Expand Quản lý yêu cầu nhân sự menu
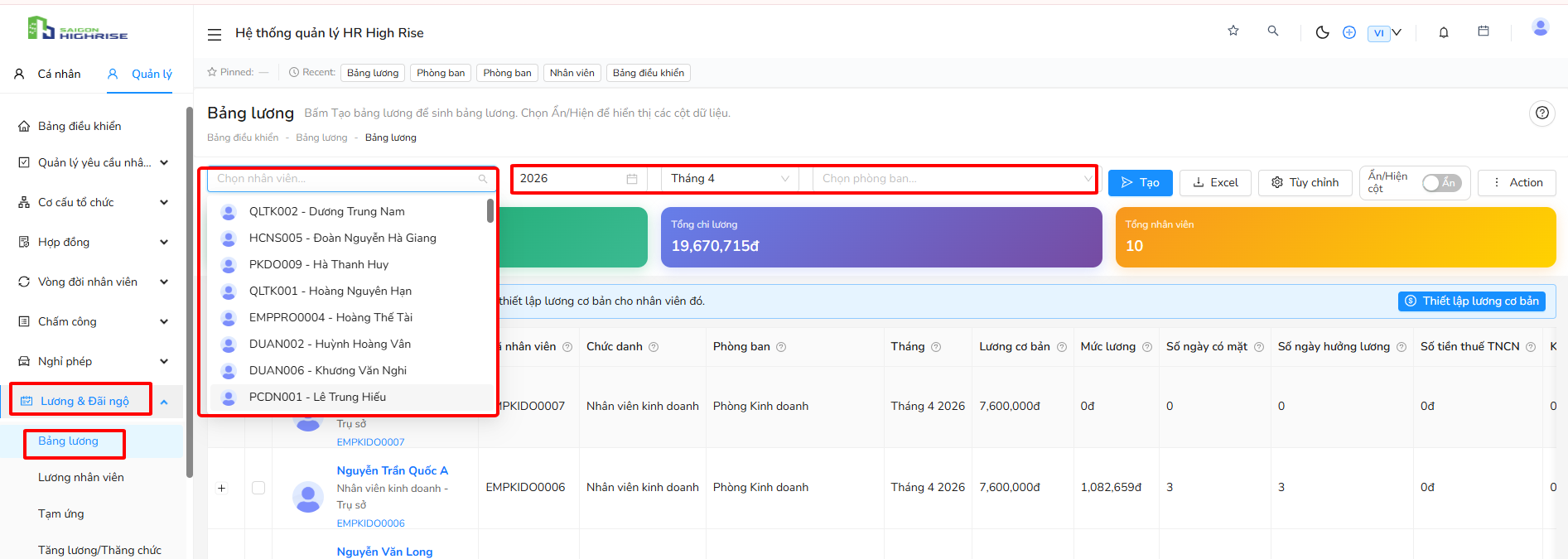 (x=94, y=162)
